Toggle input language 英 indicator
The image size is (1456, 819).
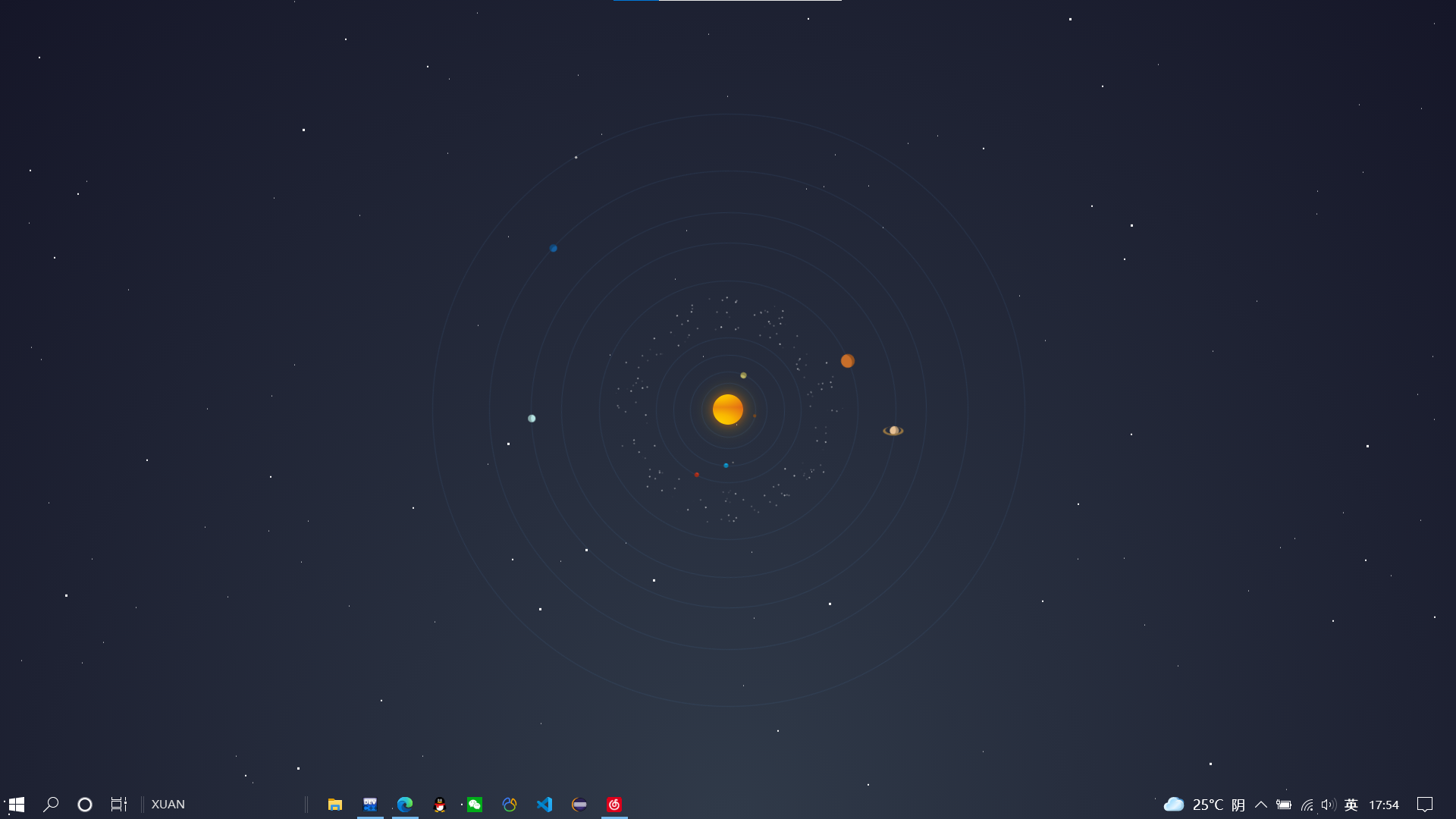pos(1351,805)
